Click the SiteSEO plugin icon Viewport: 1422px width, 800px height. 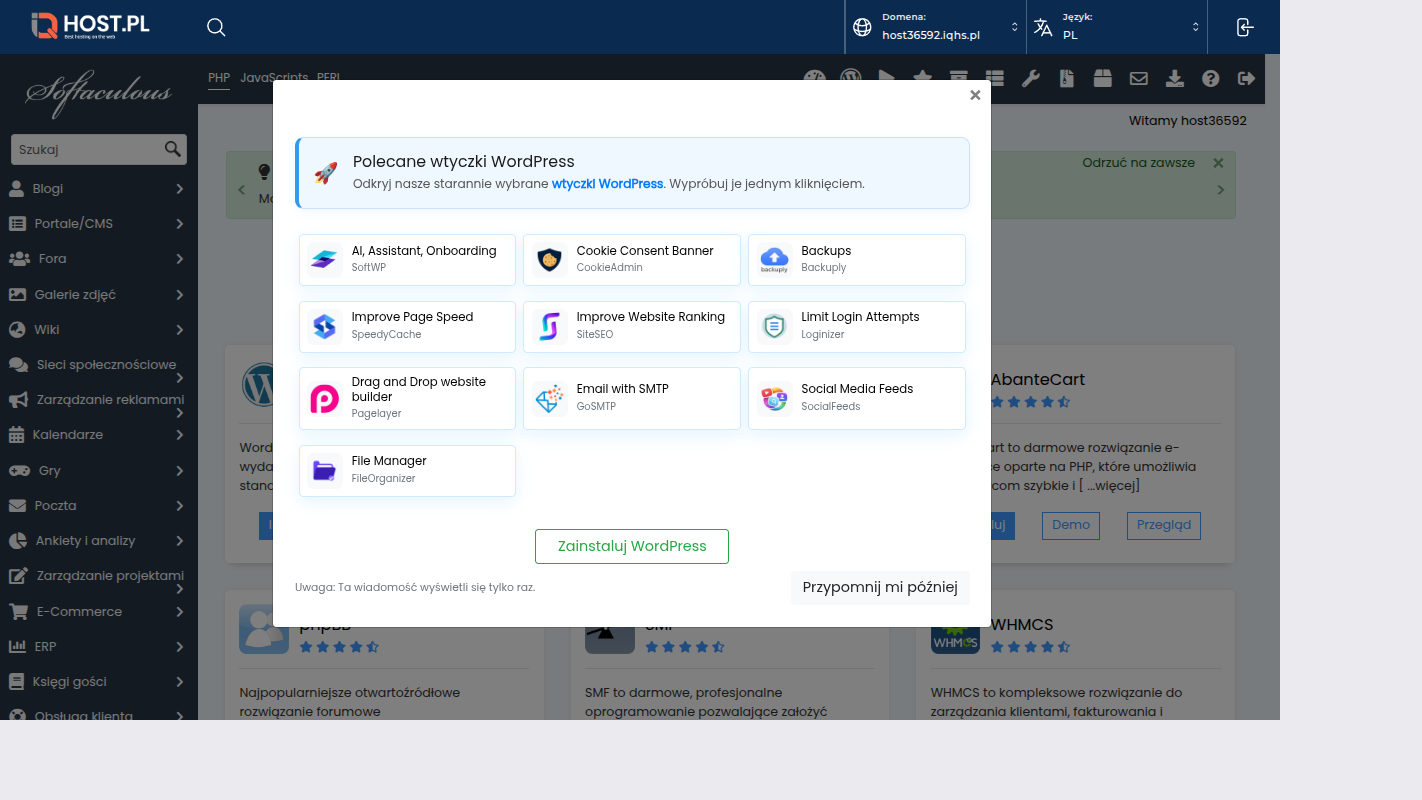pyautogui.click(x=550, y=327)
